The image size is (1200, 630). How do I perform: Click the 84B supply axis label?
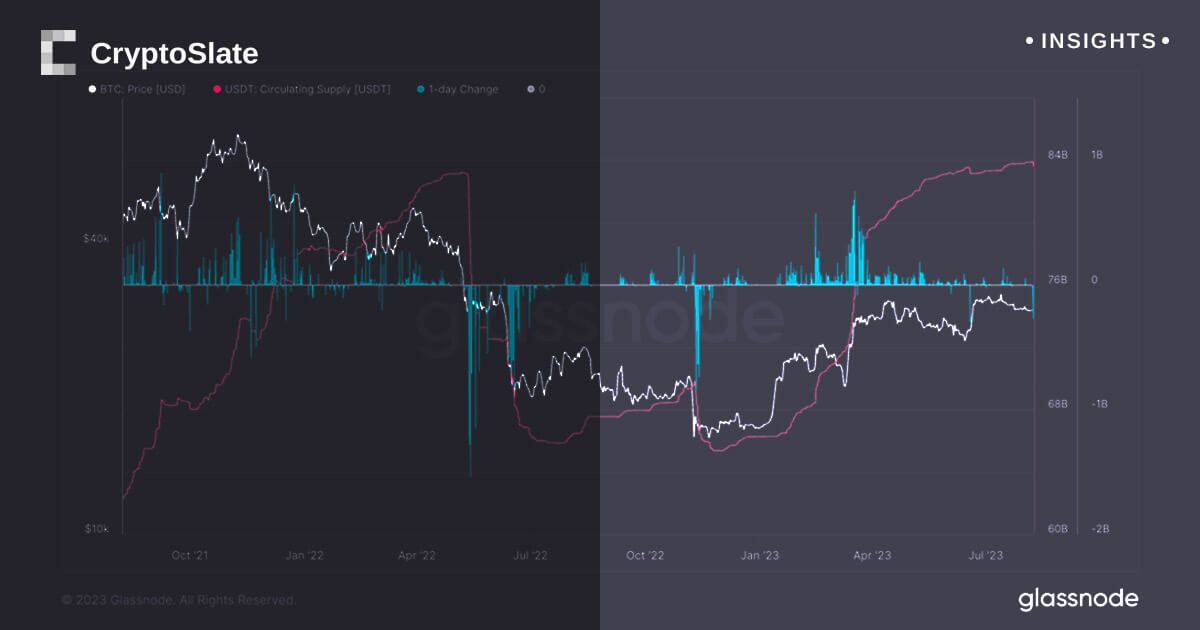[x=1058, y=155]
